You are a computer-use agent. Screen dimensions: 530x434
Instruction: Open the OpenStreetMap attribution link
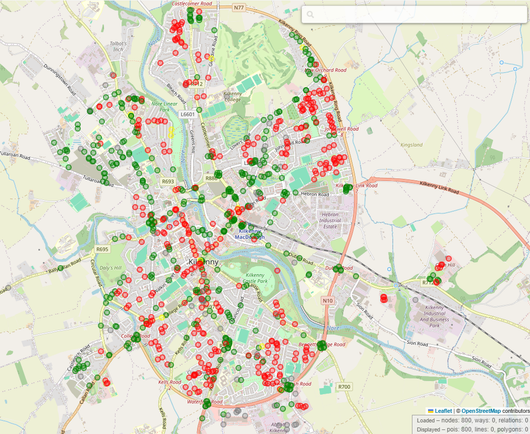pyautogui.click(x=481, y=411)
